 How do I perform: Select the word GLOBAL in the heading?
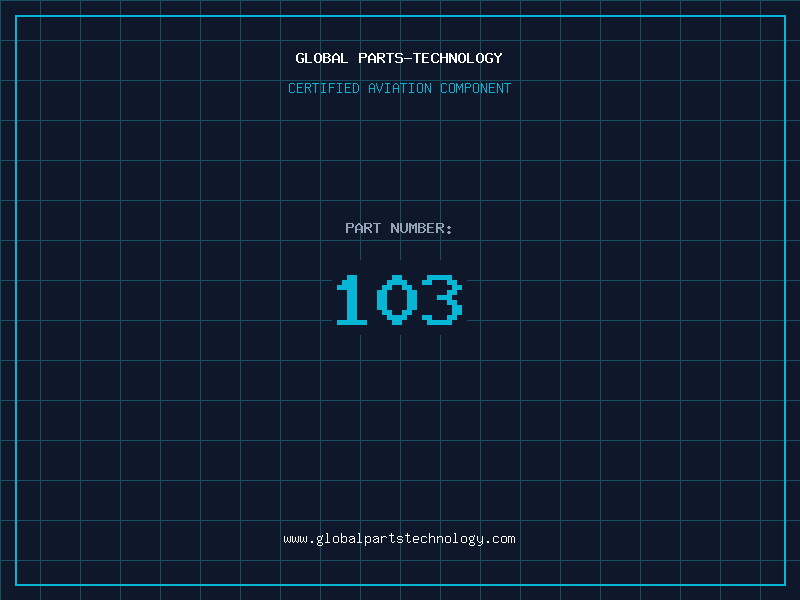322,58
